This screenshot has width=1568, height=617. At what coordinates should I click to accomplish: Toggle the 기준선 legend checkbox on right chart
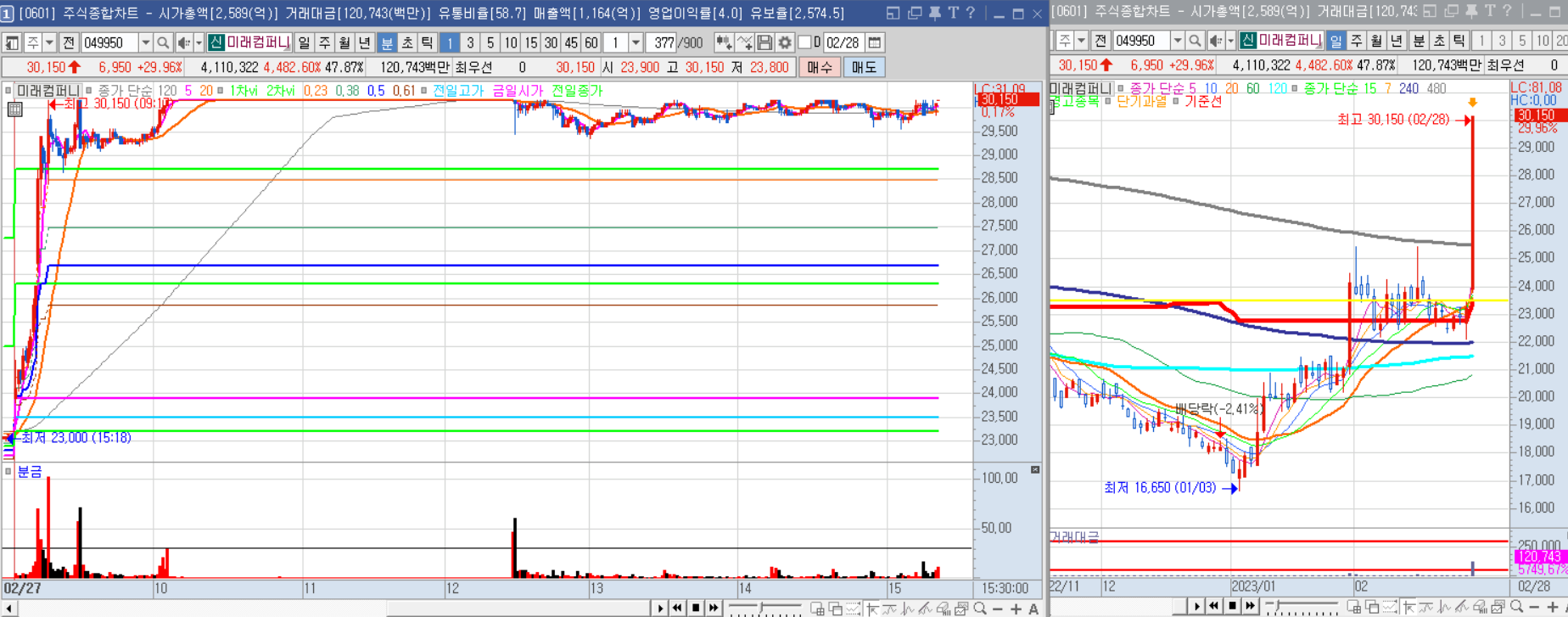pos(1176,101)
